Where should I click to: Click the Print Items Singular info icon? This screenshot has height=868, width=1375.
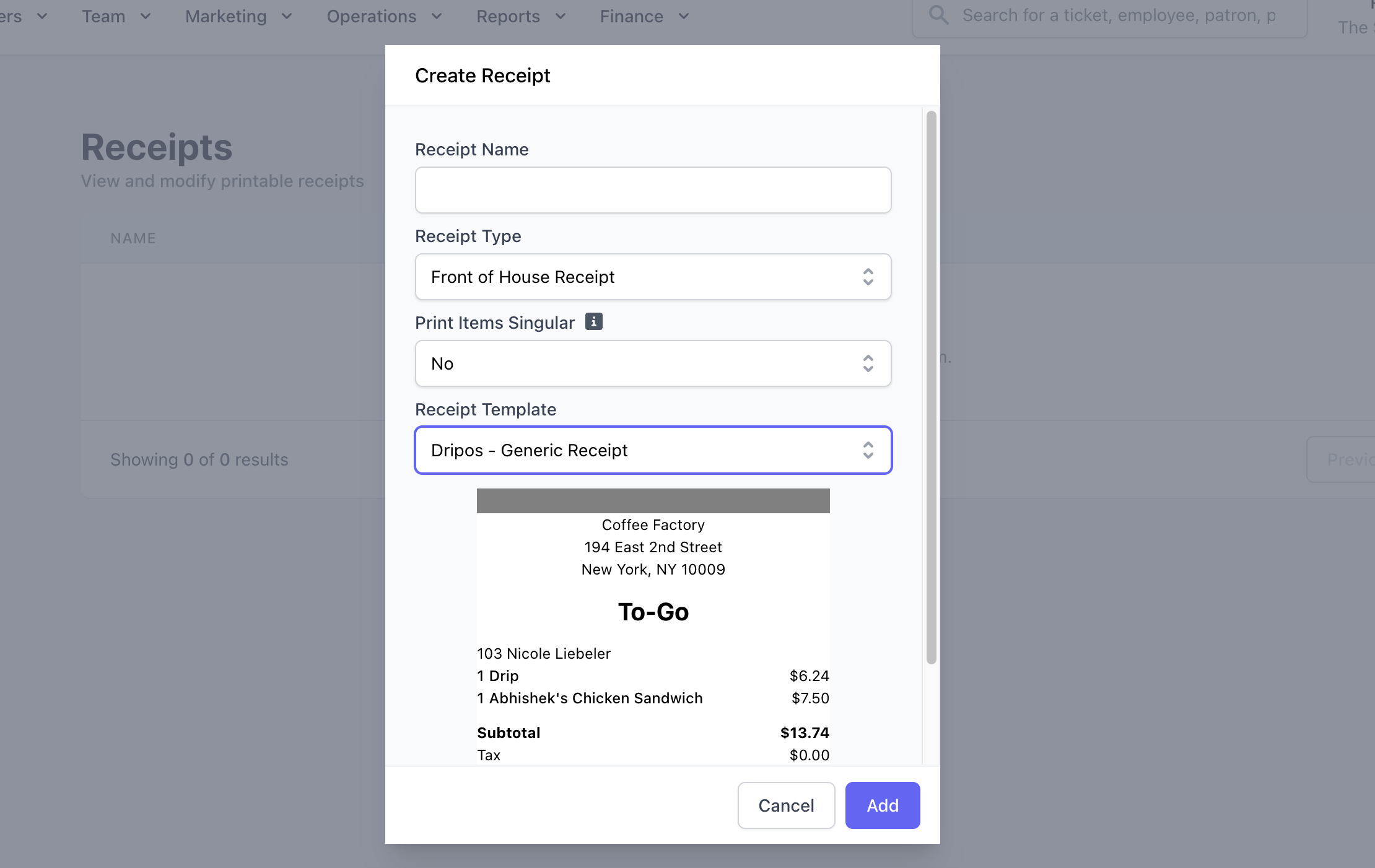click(x=593, y=322)
